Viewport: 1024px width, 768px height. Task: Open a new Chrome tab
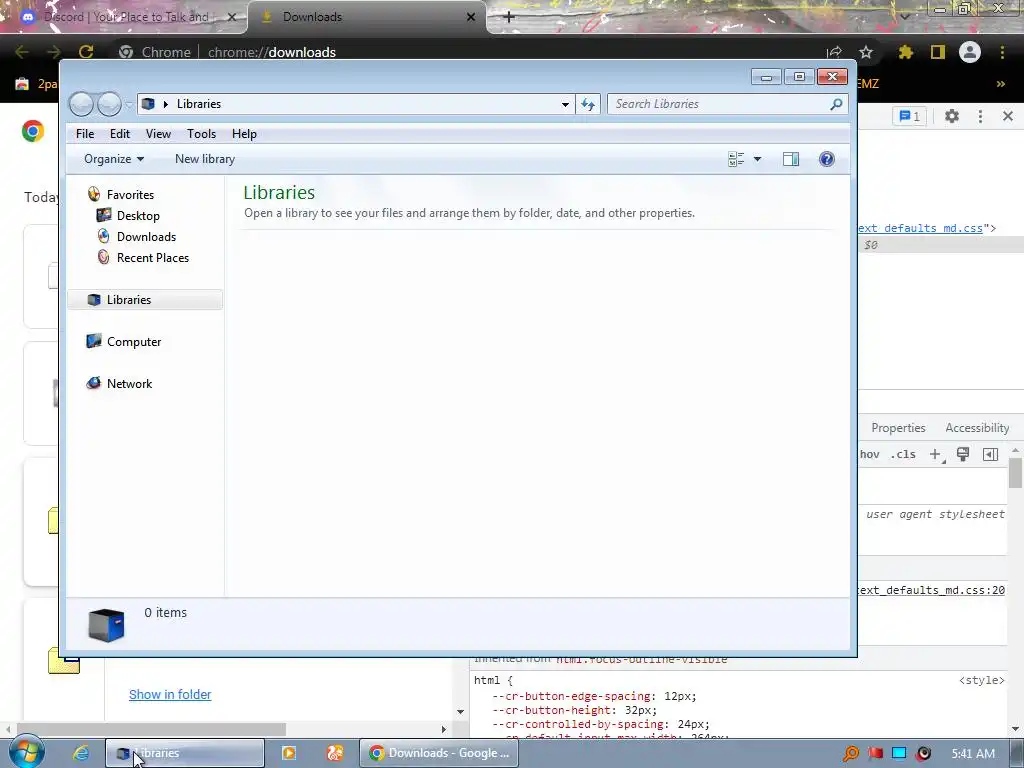[509, 17]
